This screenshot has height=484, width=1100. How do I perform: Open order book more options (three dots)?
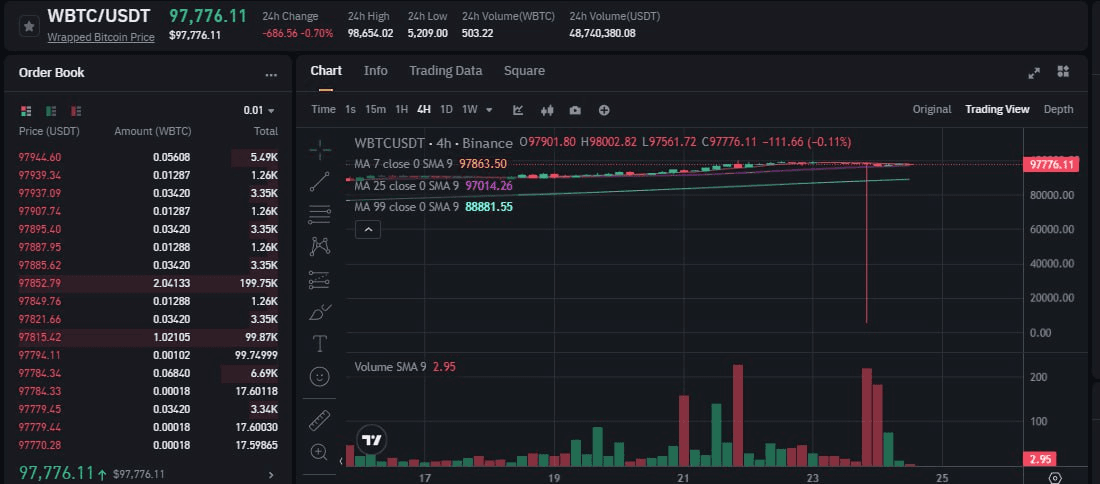click(271, 75)
